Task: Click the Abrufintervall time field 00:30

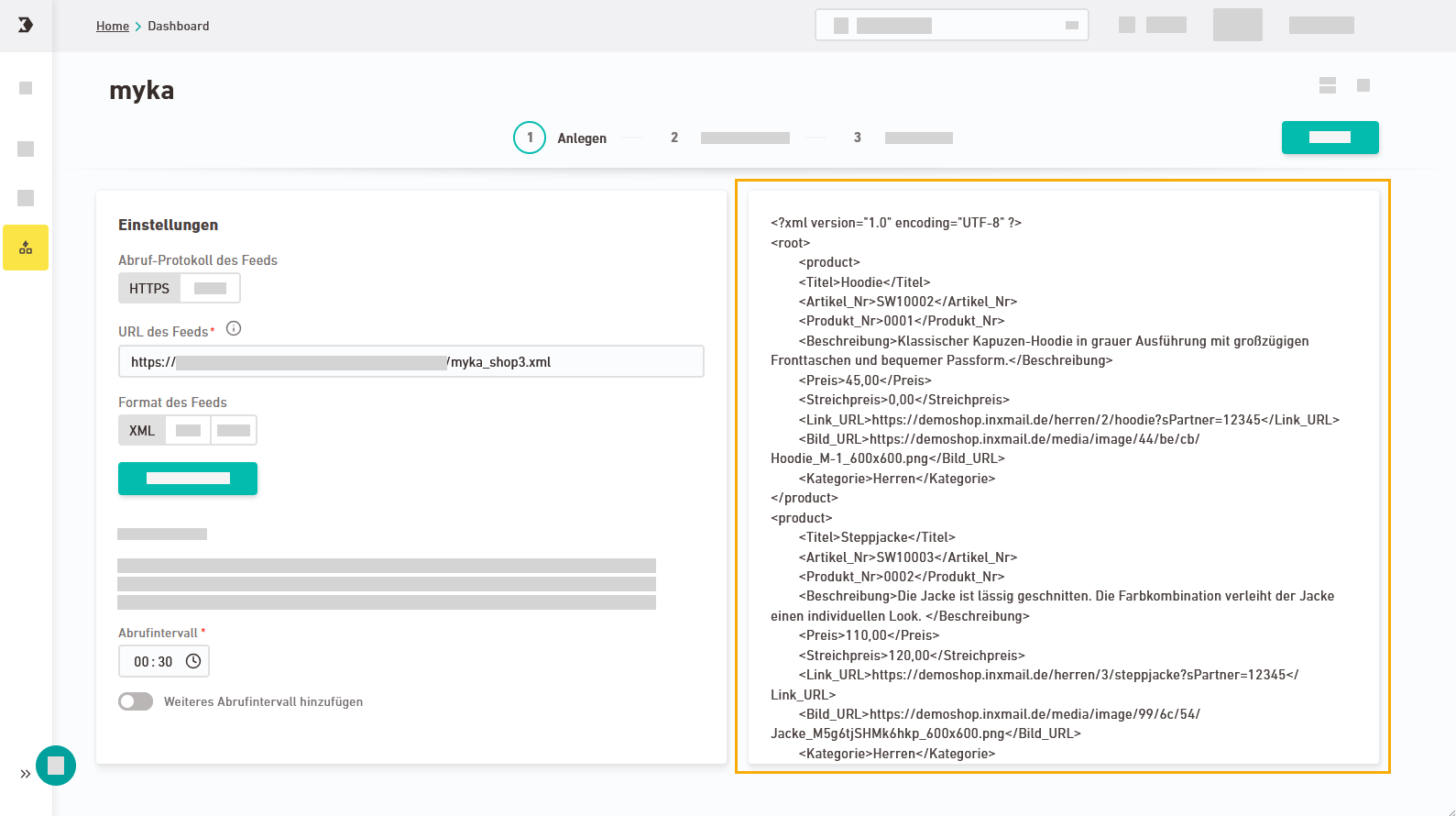Action: point(164,661)
